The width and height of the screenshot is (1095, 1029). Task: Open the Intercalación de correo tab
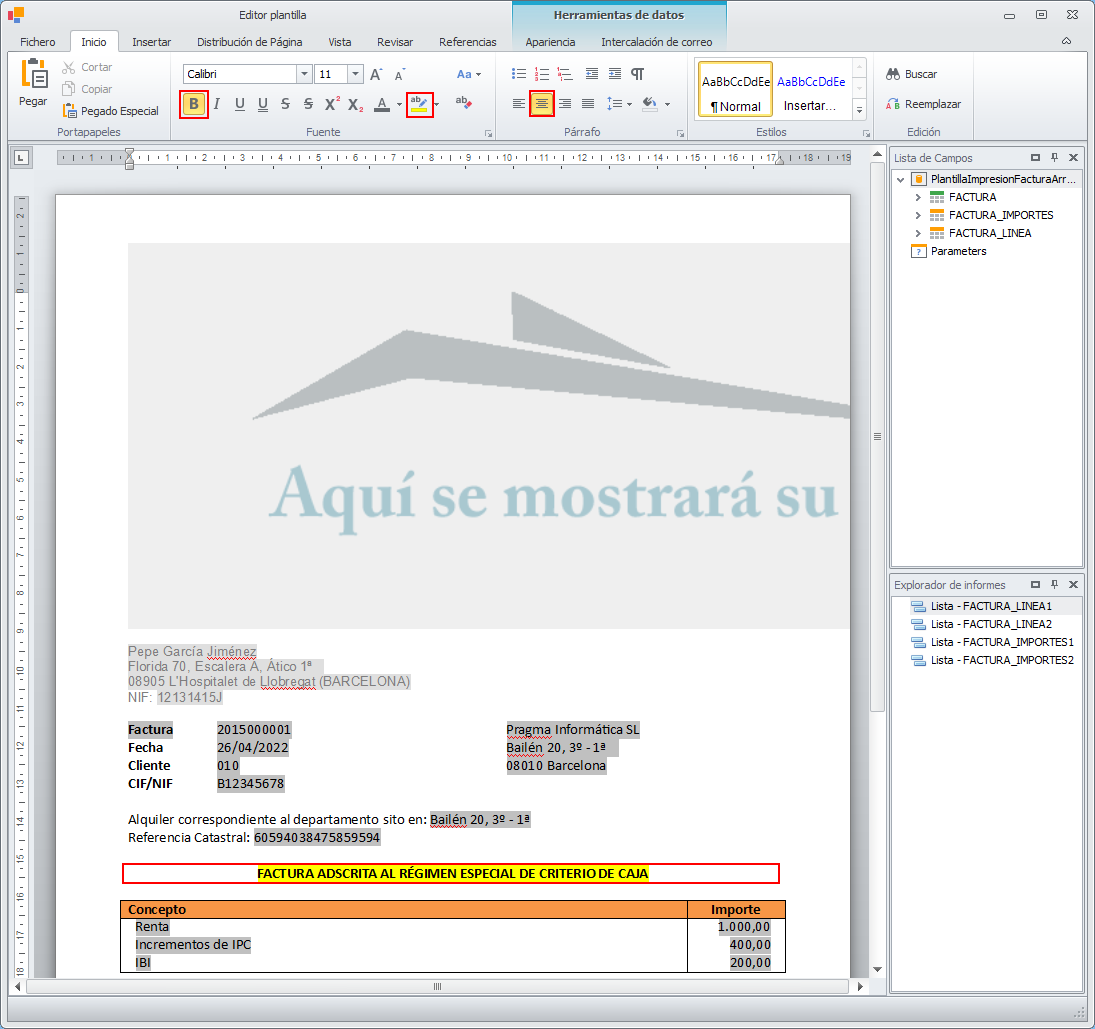(x=656, y=42)
